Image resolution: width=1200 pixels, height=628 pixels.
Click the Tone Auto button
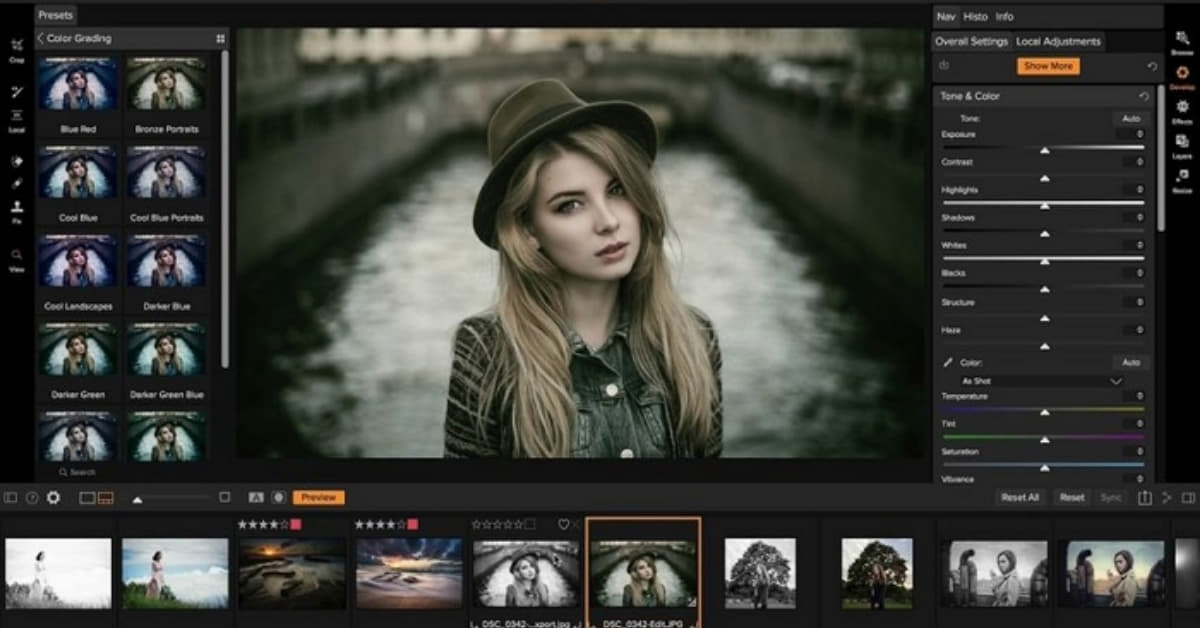coord(1131,118)
